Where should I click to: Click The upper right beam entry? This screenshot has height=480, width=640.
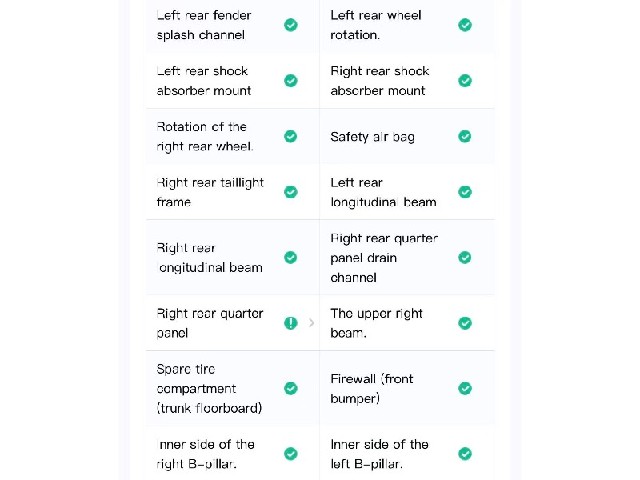pos(407,323)
